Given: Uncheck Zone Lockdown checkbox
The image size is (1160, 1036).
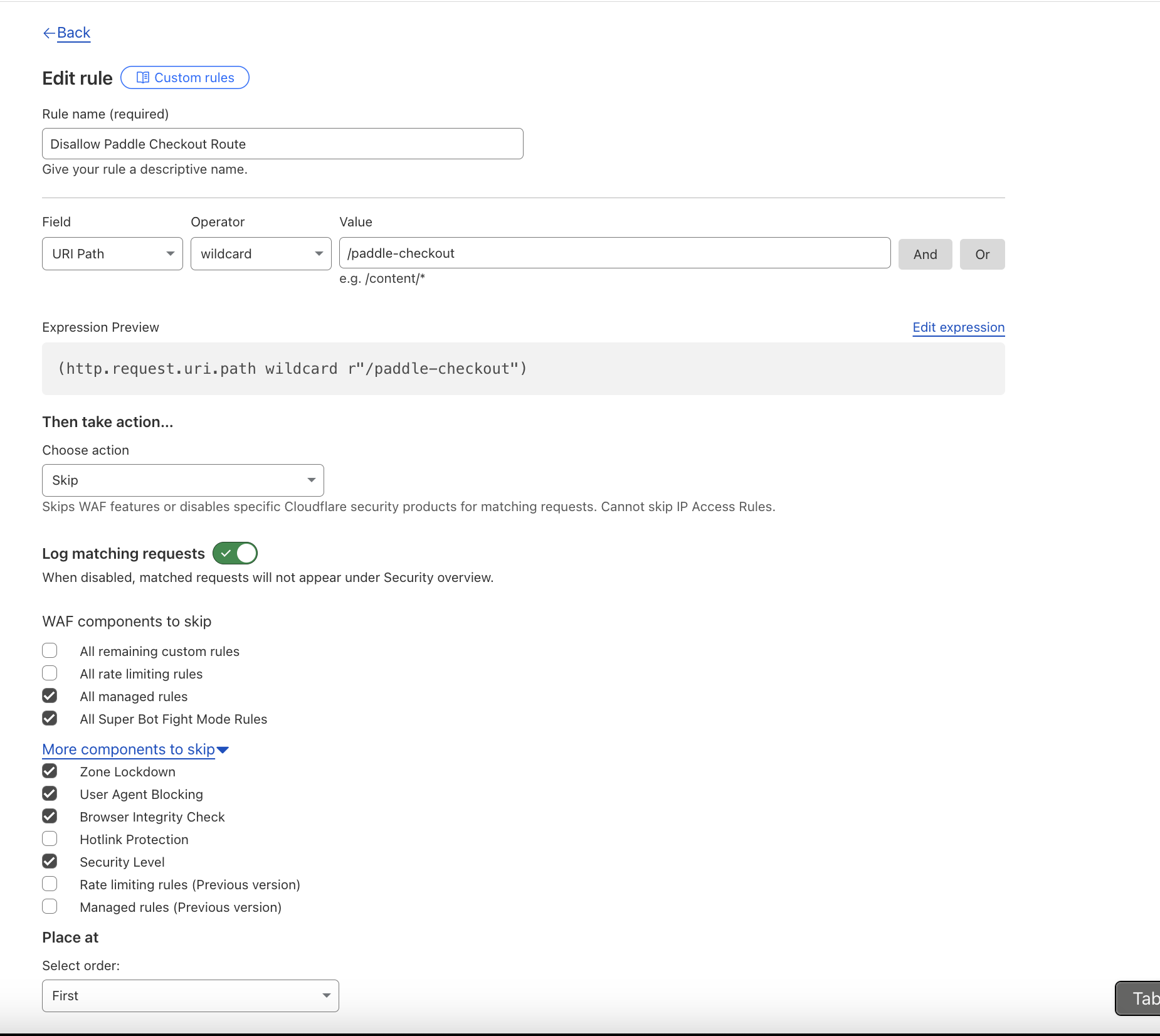Looking at the screenshot, I should click(x=50, y=771).
